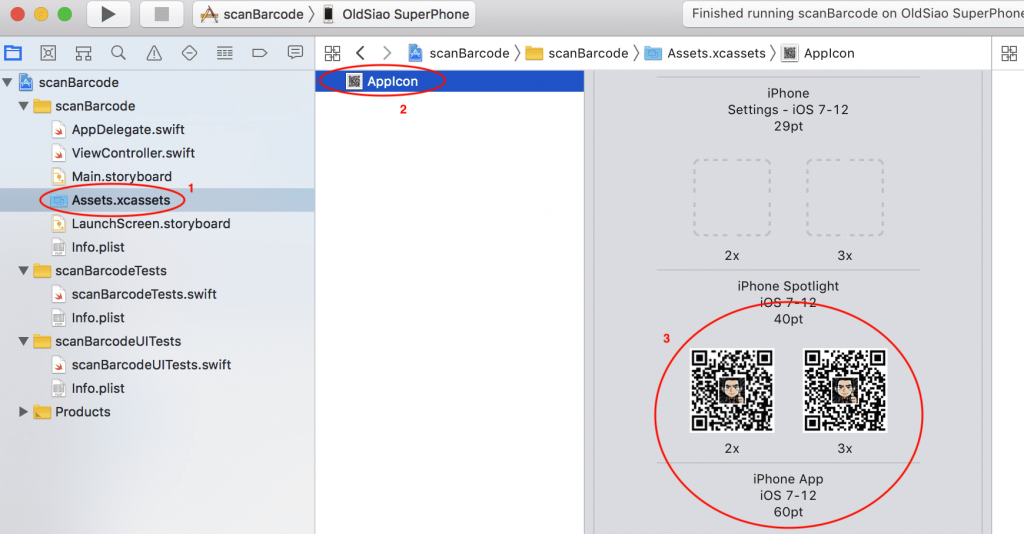Select the empty 3x Settings 29pt slot
Viewport: 1024px width, 534px height.
(844, 197)
